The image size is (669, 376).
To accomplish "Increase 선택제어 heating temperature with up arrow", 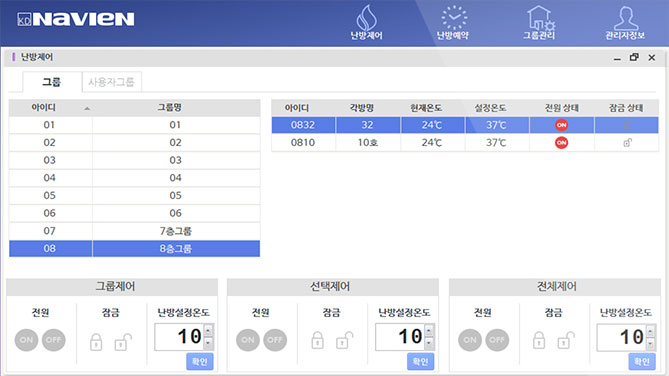I will 429,330.
